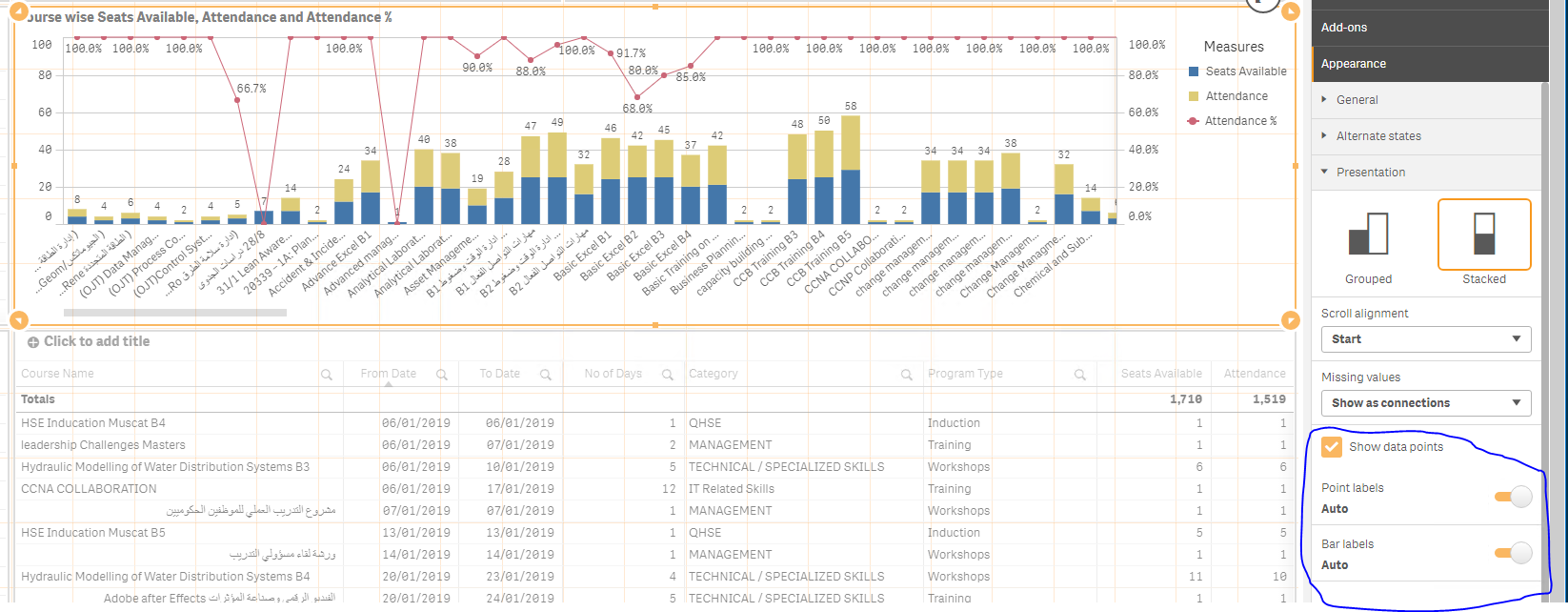Toggle the Point labels Auto switch

click(1513, 497)
